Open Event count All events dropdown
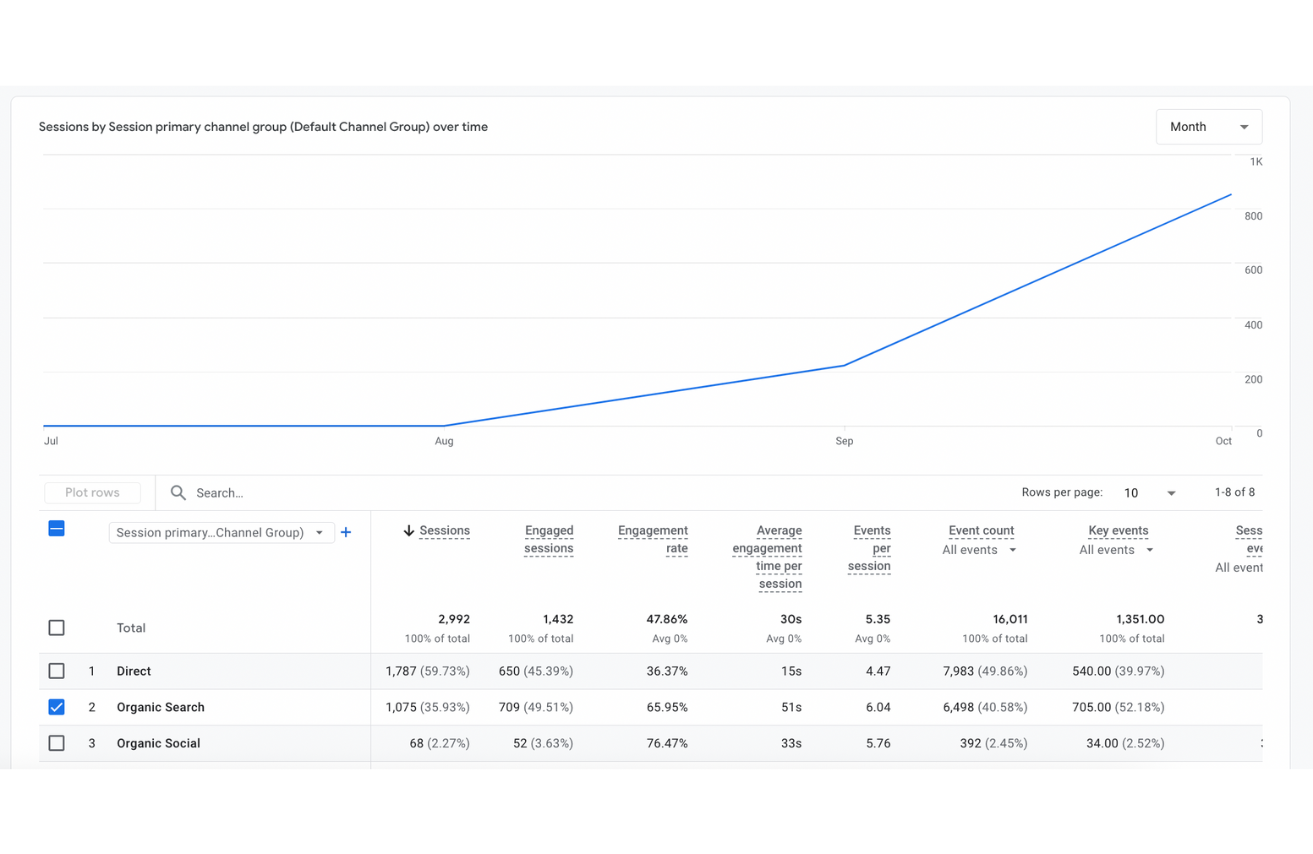This screenshot has height=854, width=1313. [x=979, y=550]
